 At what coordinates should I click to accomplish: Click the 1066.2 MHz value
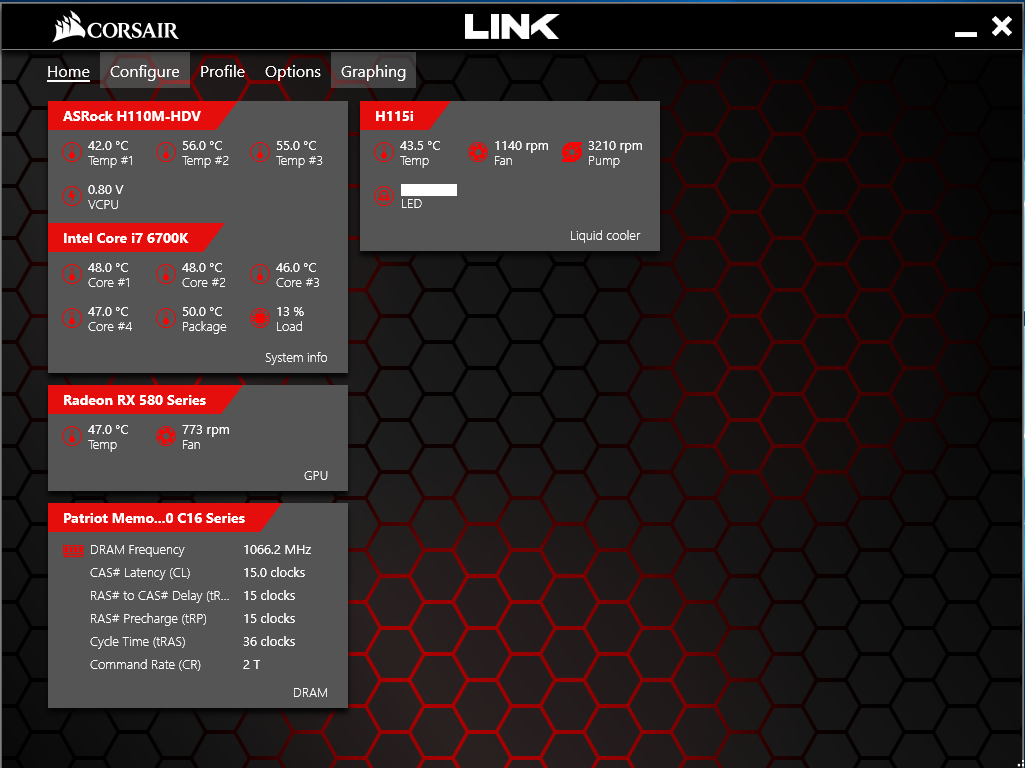click(x=277, y=550)
